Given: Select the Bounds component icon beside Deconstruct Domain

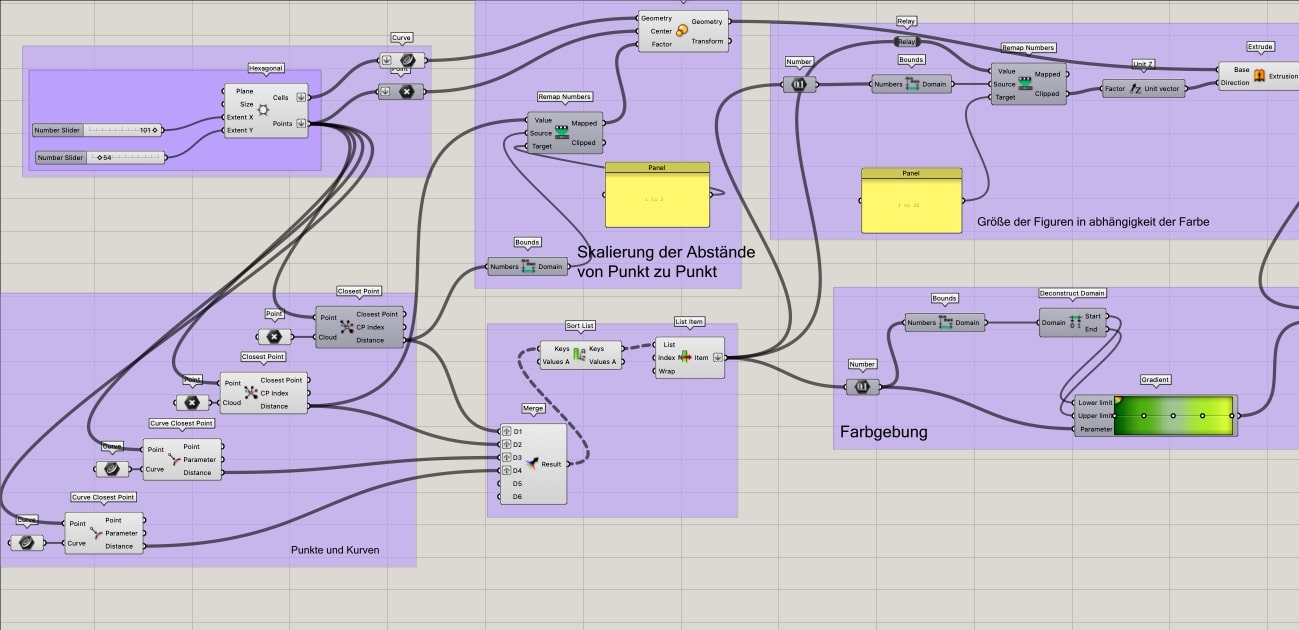Looking at the screenshot, I should click(943, 323).
